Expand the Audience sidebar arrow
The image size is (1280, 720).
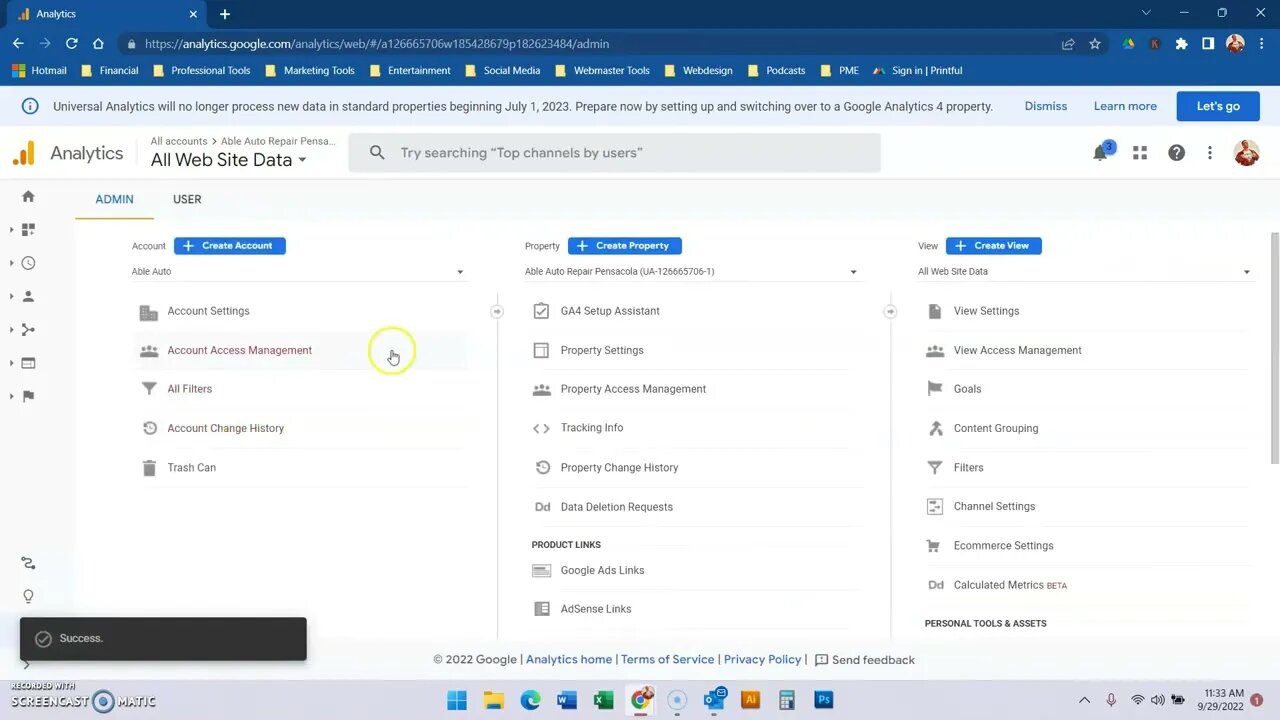click(x=11, y=296)
